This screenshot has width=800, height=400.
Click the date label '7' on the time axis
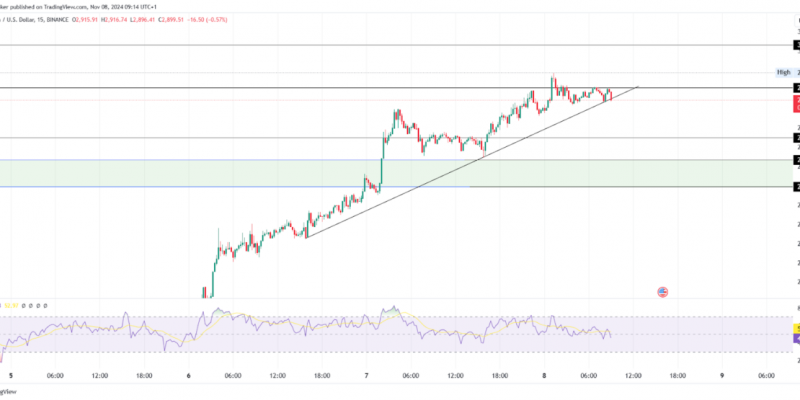coord(366,376)
